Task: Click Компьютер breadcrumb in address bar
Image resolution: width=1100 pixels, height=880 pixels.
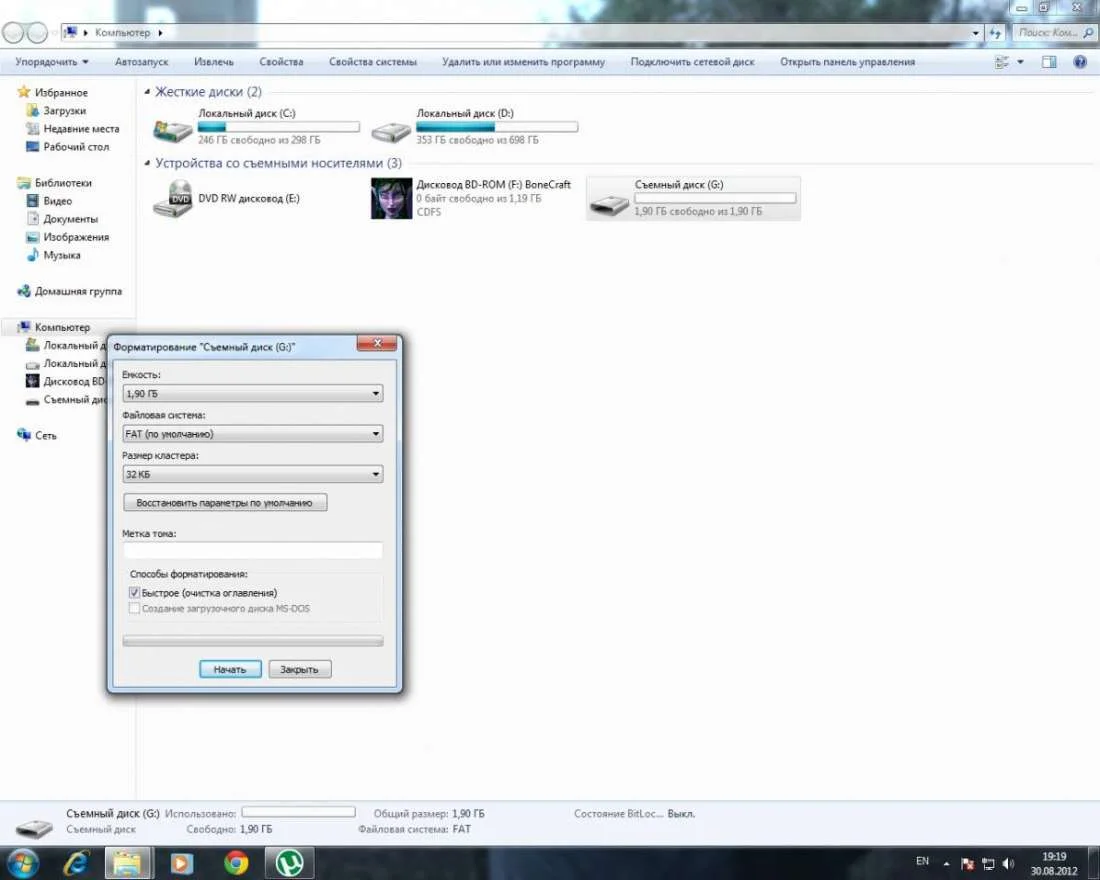Action: click(123, 32)
